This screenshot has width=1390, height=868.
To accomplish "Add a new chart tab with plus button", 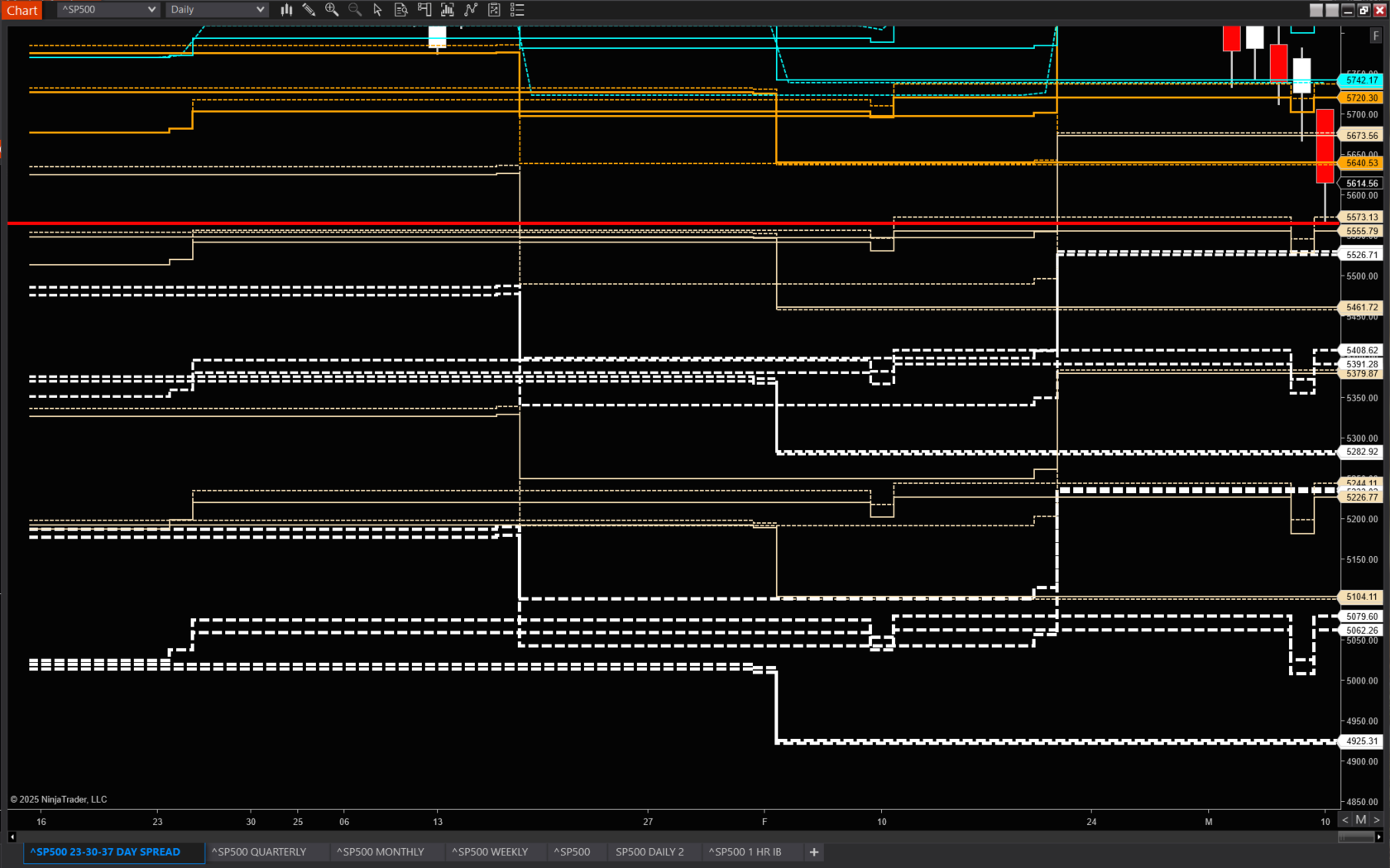I will [x=813, y=851].
